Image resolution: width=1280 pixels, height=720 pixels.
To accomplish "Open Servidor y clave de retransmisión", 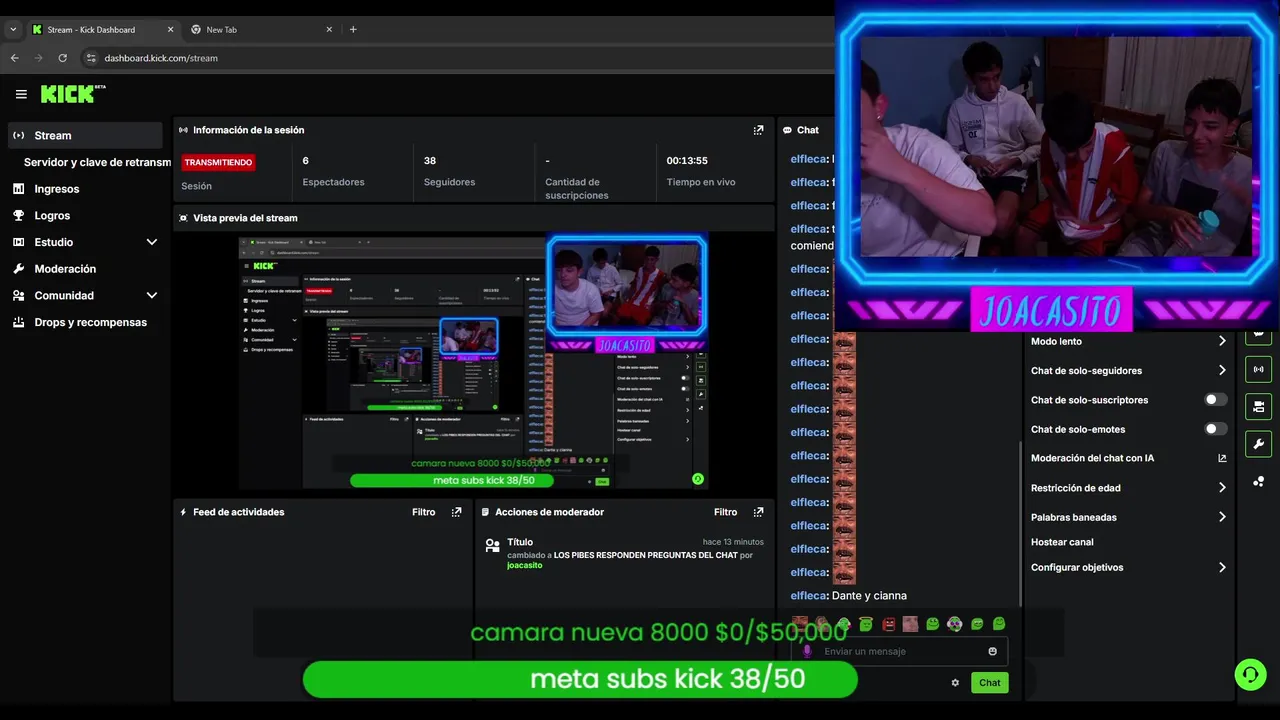I will coord(97,162).
